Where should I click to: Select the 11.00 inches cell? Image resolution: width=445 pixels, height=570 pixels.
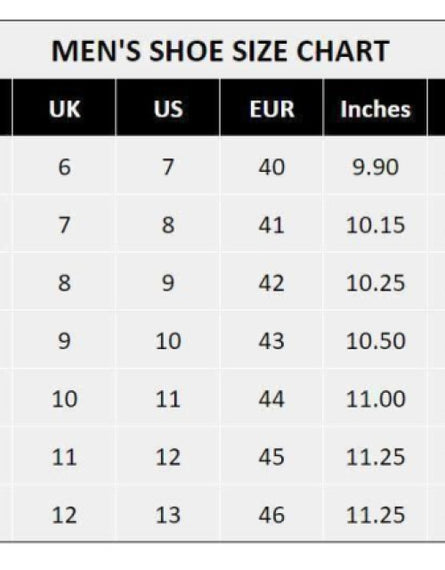[375, 398]
